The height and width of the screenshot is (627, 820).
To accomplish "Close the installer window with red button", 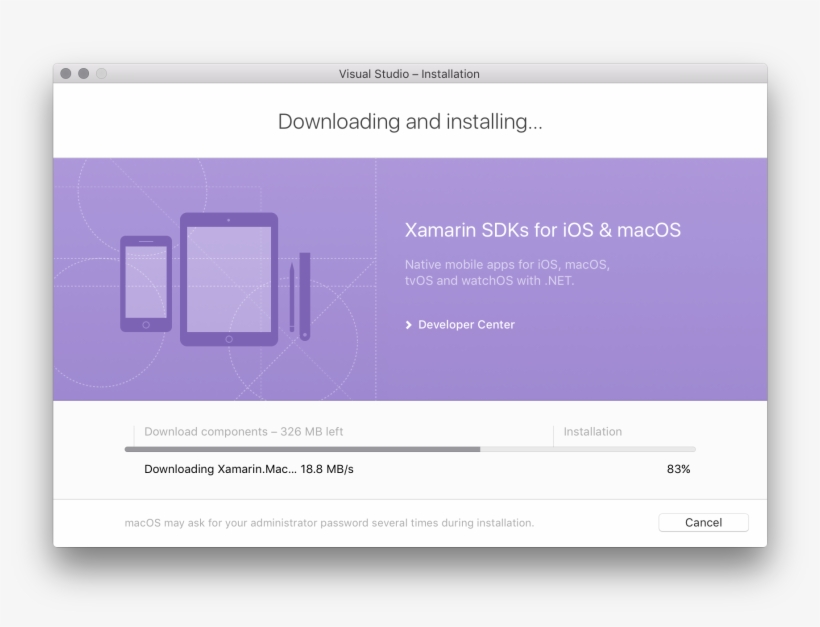I will [x=65, y=74].
